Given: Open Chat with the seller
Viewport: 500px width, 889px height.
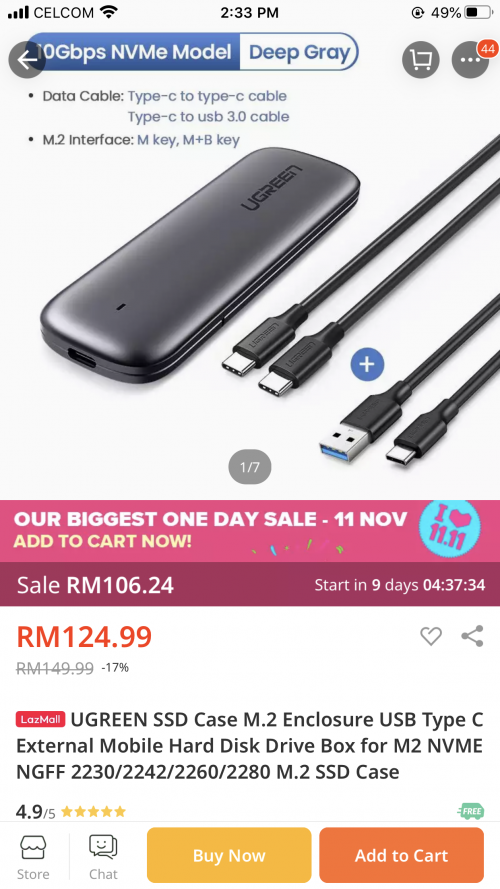Looking at the screenshot, I should (x=103, y=856).
